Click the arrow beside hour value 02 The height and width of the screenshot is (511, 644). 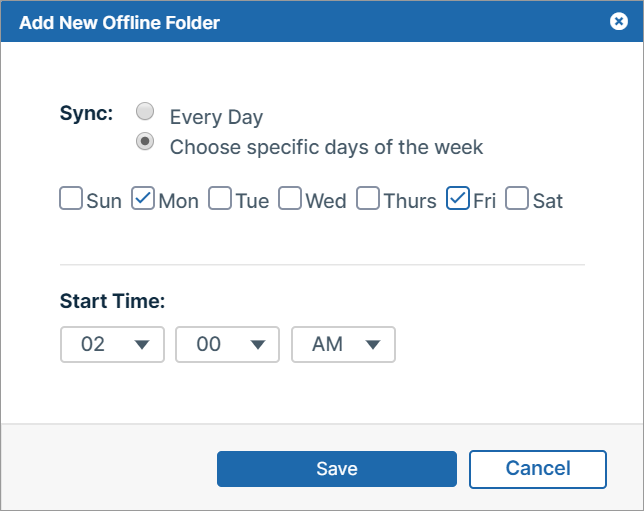coord(142,345)
